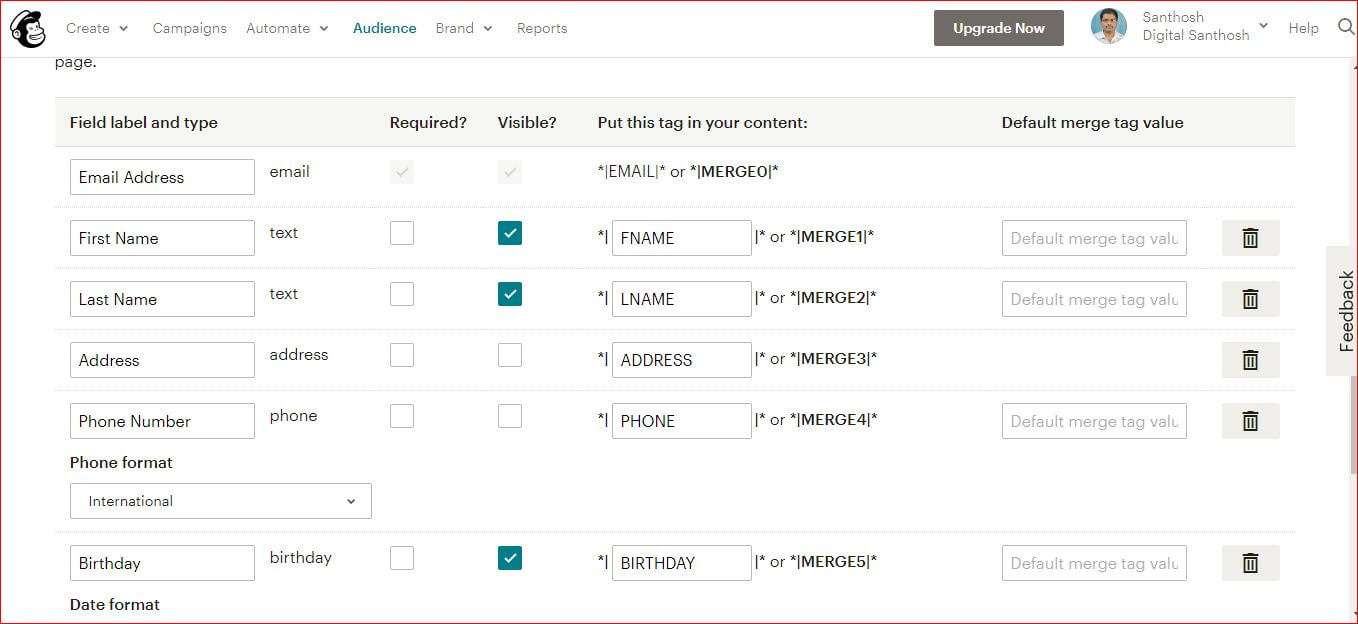The height and width of the screenshot is (624, 1358).
Task: Expand the Automate menu
Action: [287, 28]
